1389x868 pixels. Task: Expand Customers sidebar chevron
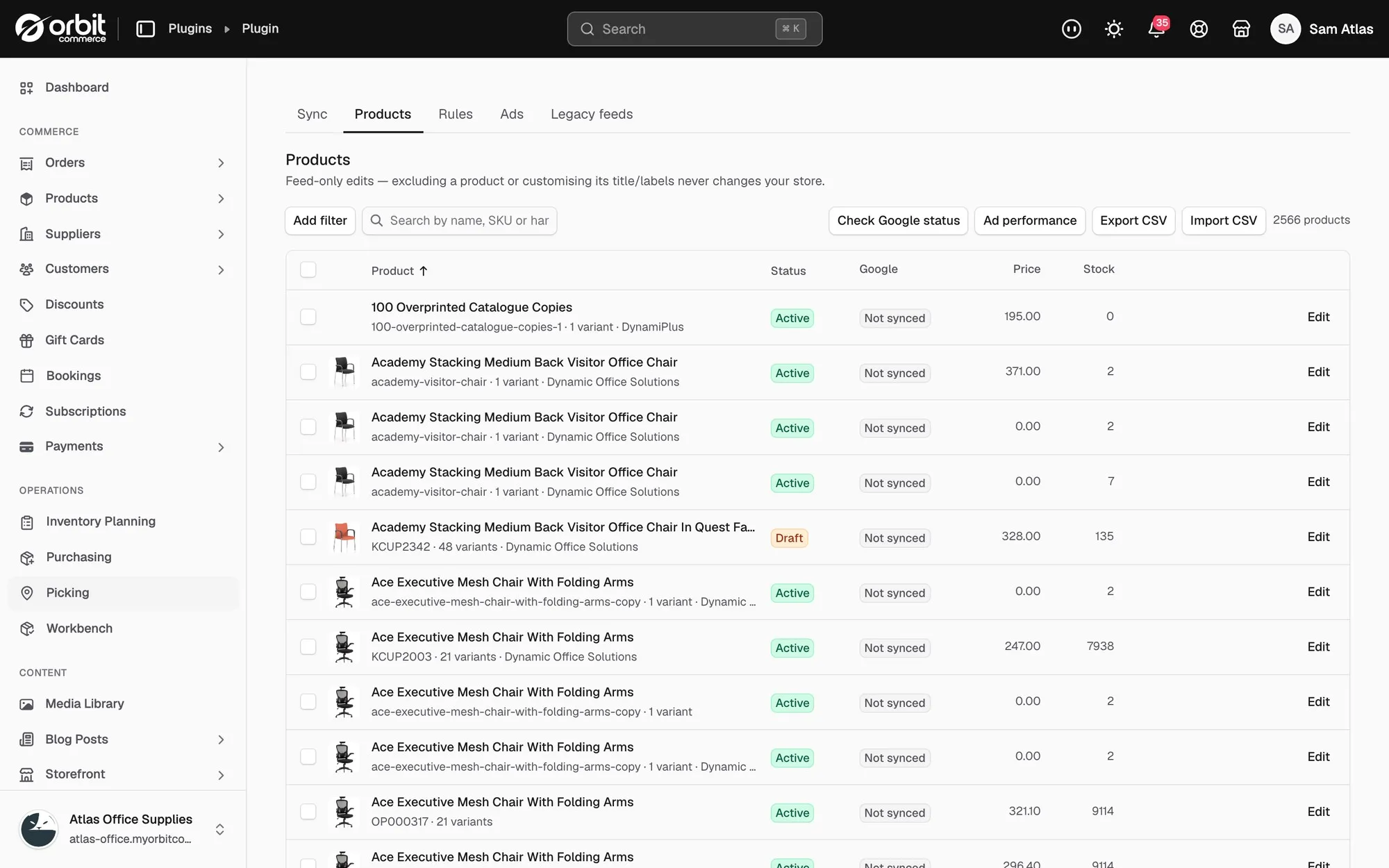[221, 269]
